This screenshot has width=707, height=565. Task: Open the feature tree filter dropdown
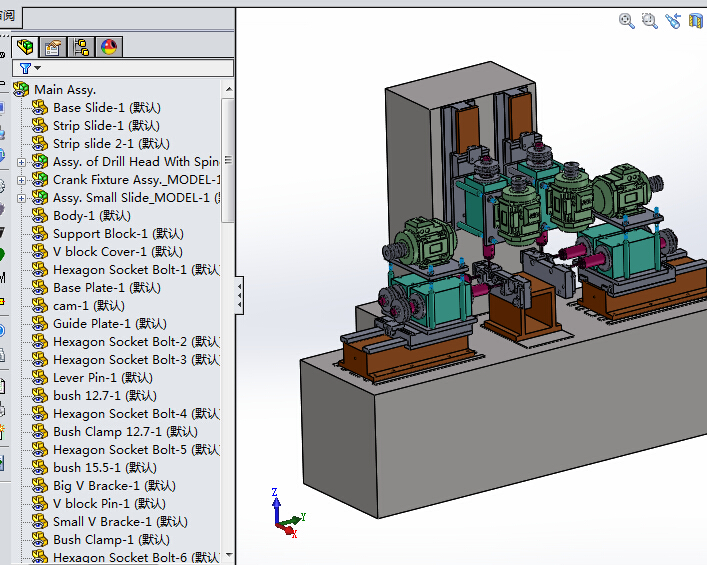pyautogui.click(x=30, y=68)
